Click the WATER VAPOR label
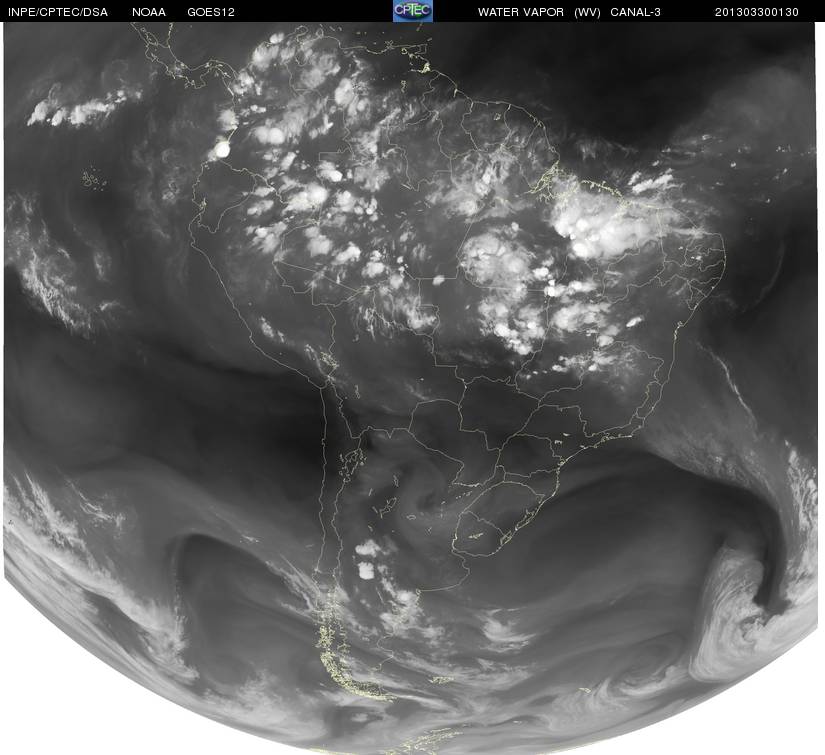This screenshot has height=755, width=825. pyautogui.click(x=521, y=12)
